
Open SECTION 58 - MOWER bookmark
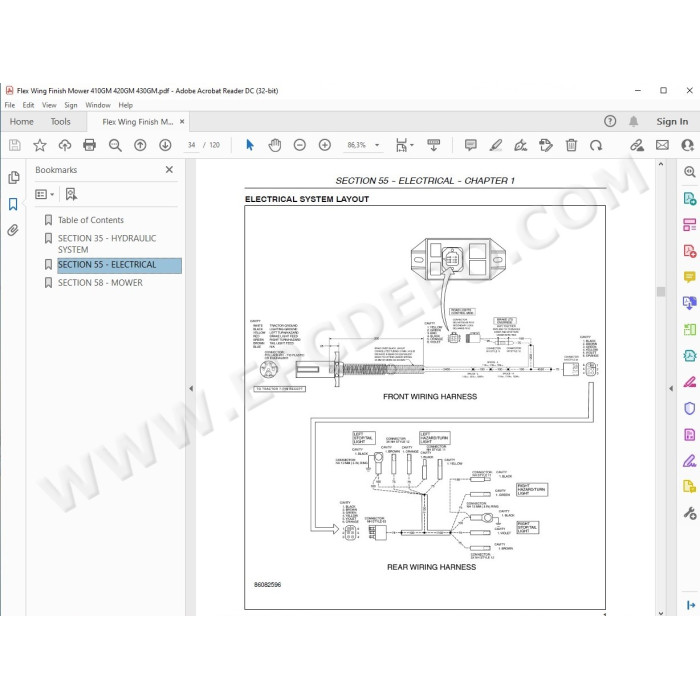tap(100, 283)
